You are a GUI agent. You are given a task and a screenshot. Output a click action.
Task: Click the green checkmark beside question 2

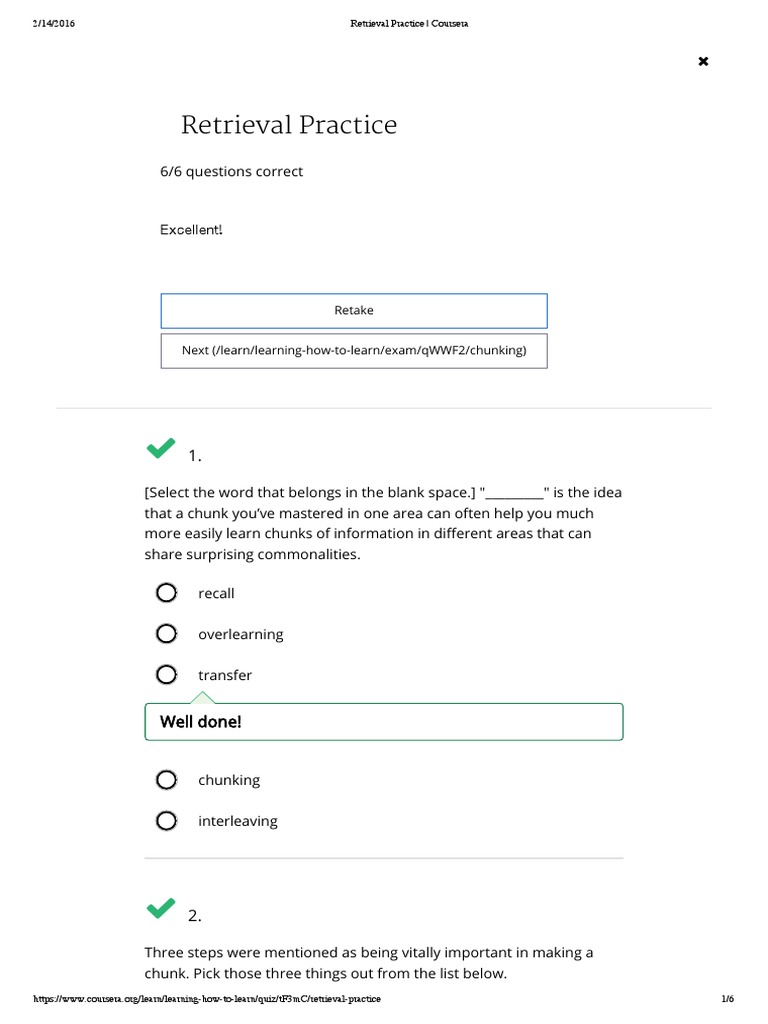[x=160, y=908]
